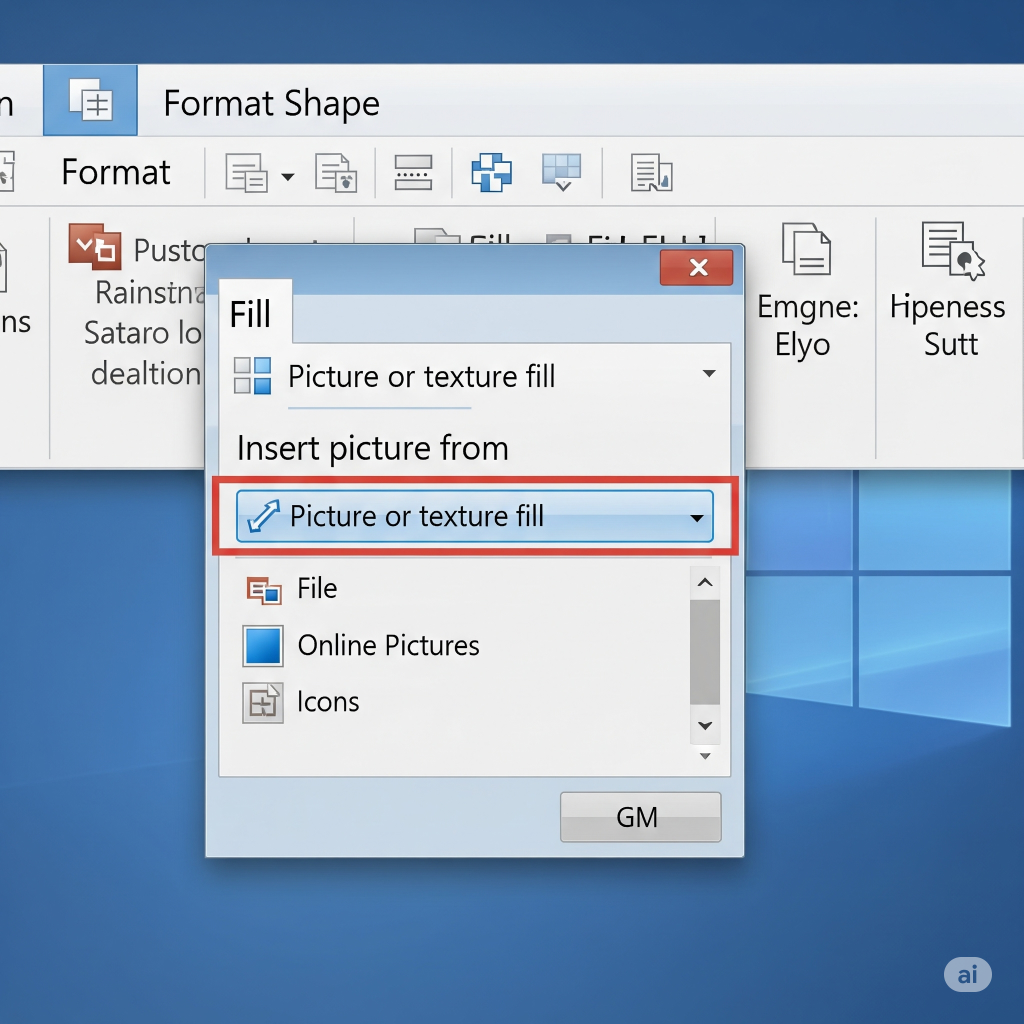Close the Fill dialog with red X
The width and height of the screenshot is (1024, 1024).
(x=697, y=267)
